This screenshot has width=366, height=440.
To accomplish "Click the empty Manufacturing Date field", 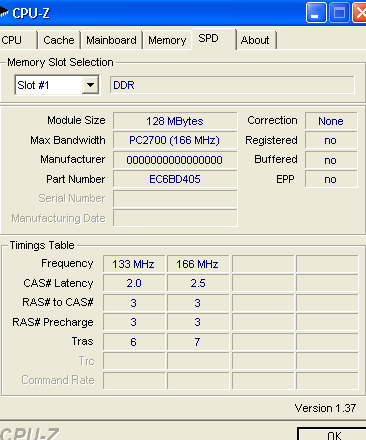I will pyautogui.click(x=175, y=218).
